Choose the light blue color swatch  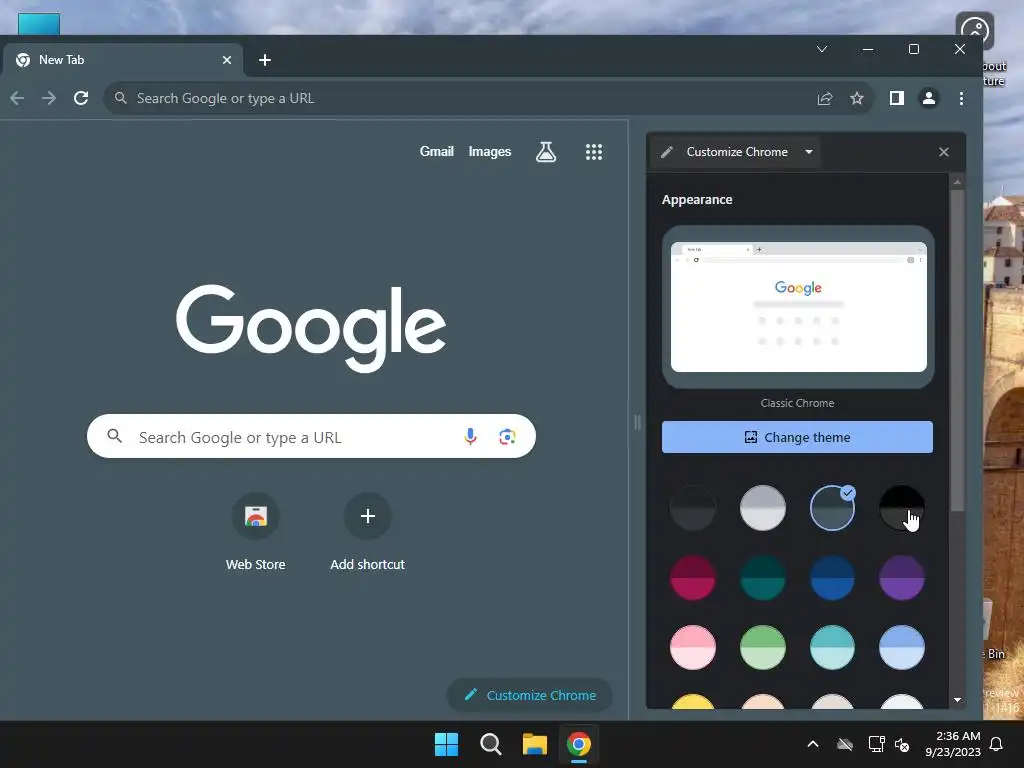point(901,647)
